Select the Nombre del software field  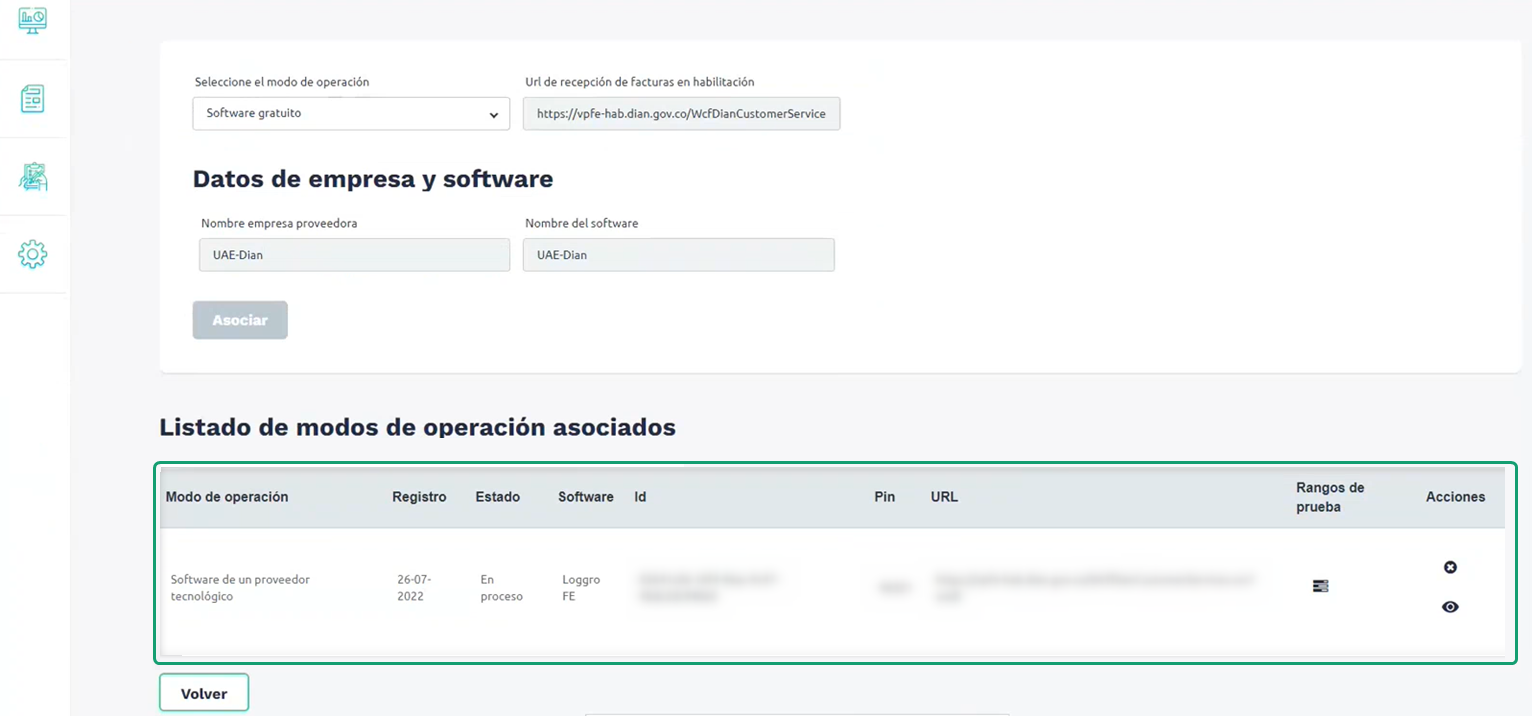[x=679, y=255]
